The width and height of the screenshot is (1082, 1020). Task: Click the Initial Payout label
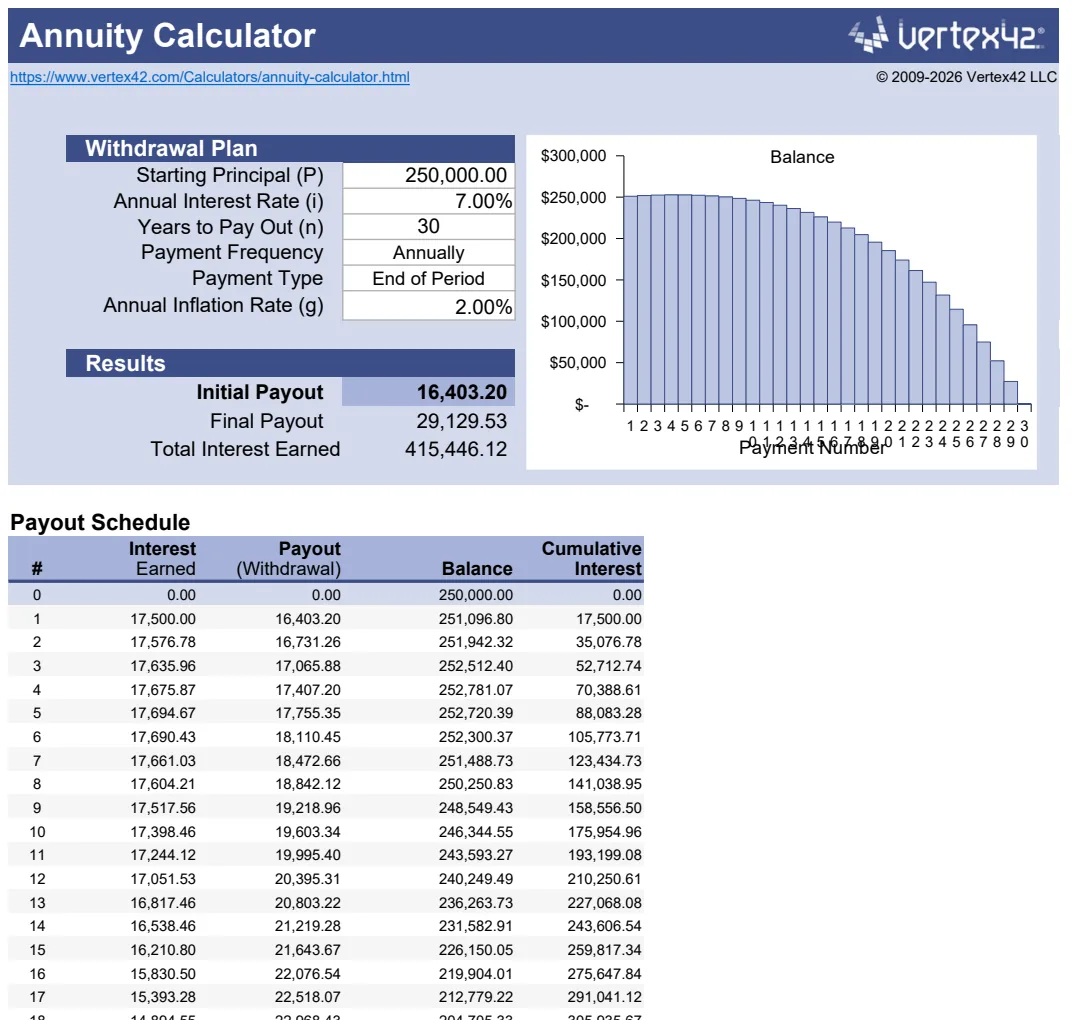click(259, 392)
